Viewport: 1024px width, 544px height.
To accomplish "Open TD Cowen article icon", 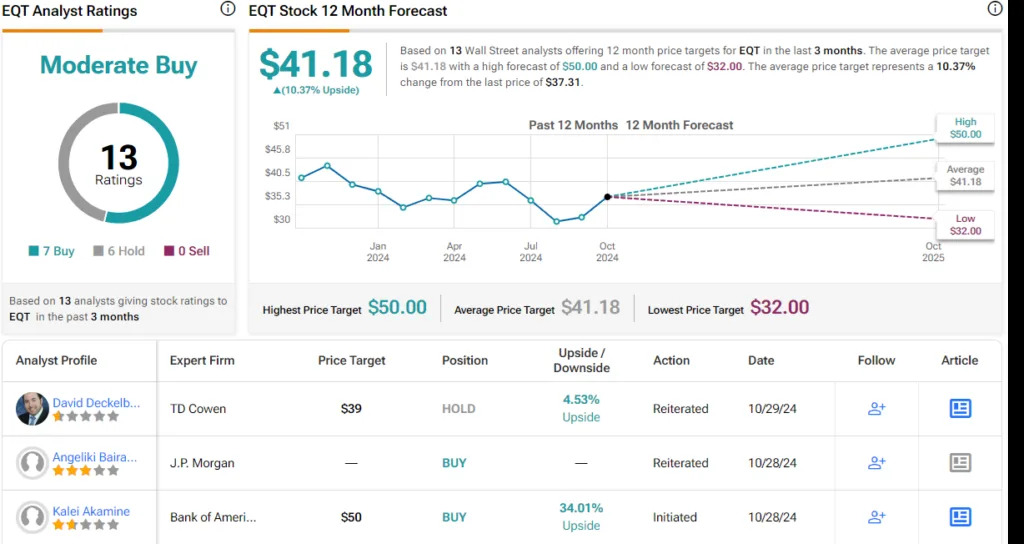I will 960,408.
